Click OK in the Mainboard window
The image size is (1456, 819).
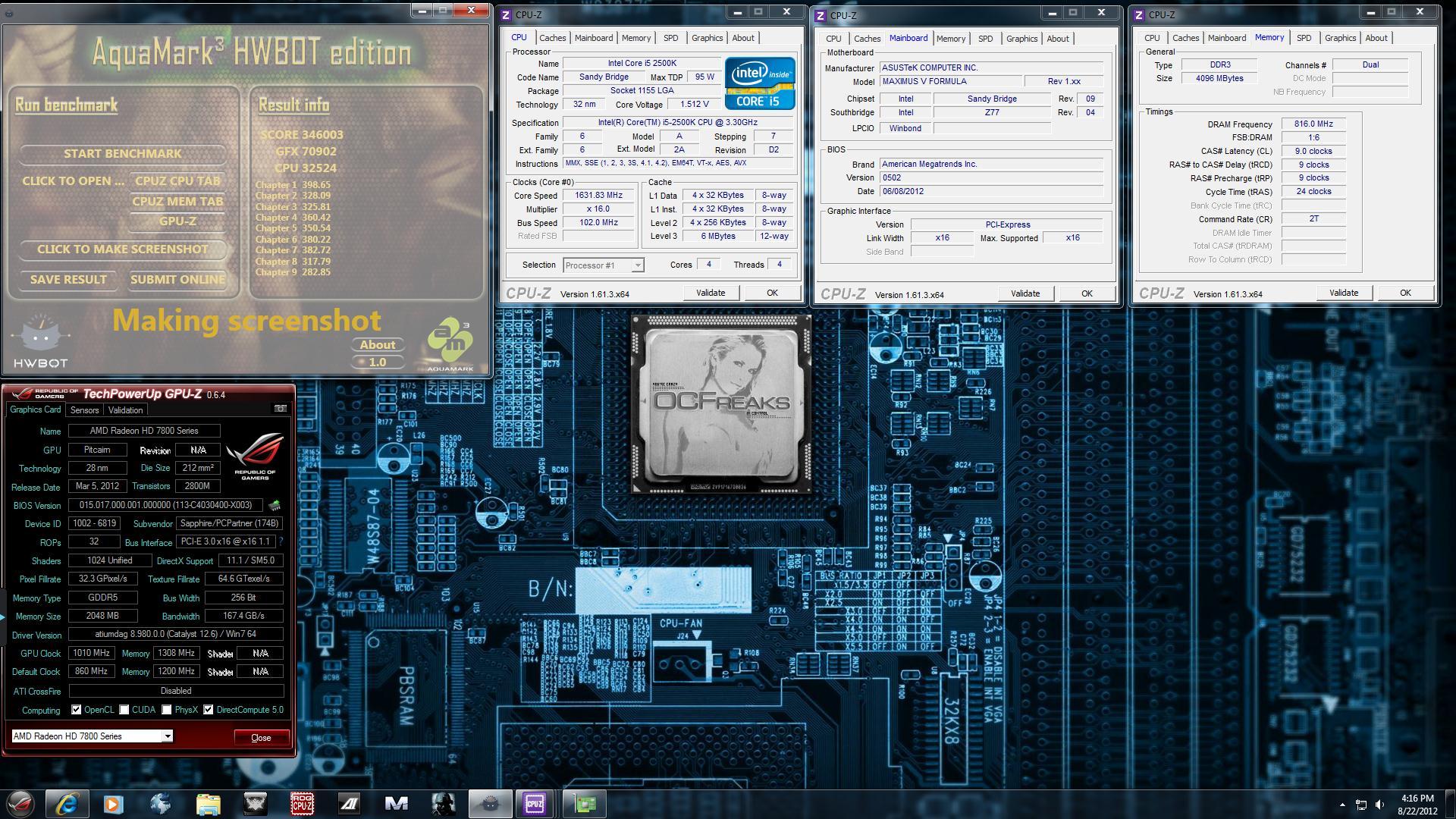[1087, 293]
